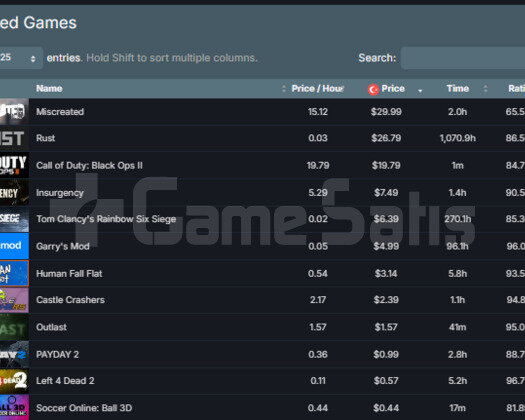Click the $4.99 price for Garry's Mod
Image resolution: width=525 pixels, height=420 pixels.
[386, 246]
